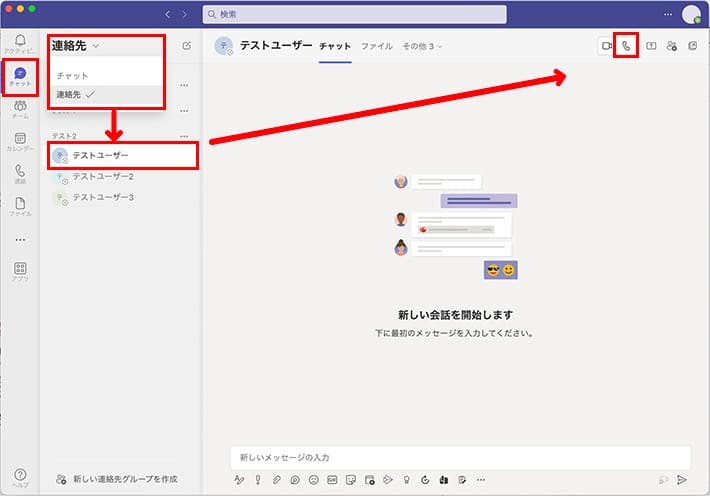Open settings ellipsis in title bar
Screen dimensions: 710x496
668,14
